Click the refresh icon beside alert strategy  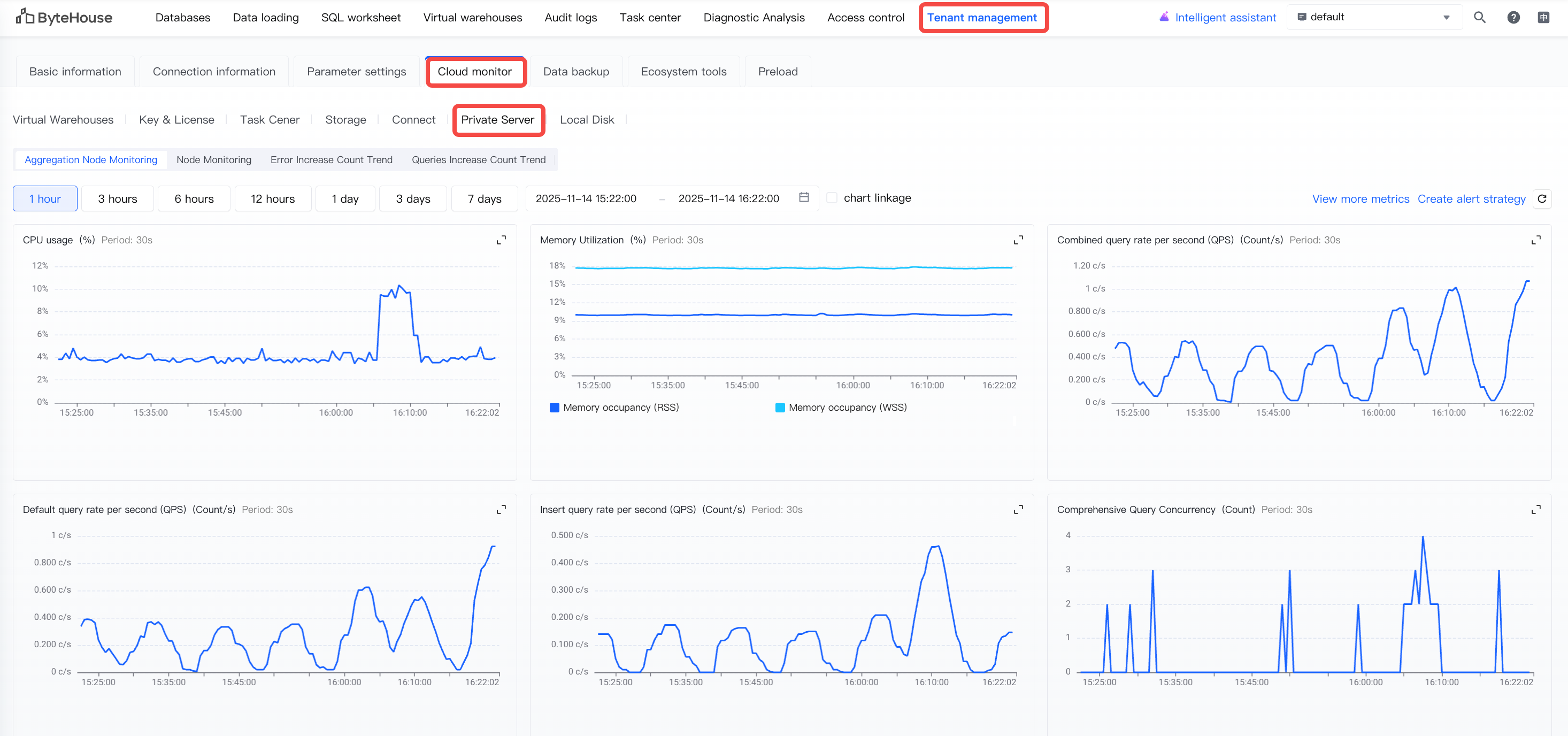click(x=1542, y=198)
